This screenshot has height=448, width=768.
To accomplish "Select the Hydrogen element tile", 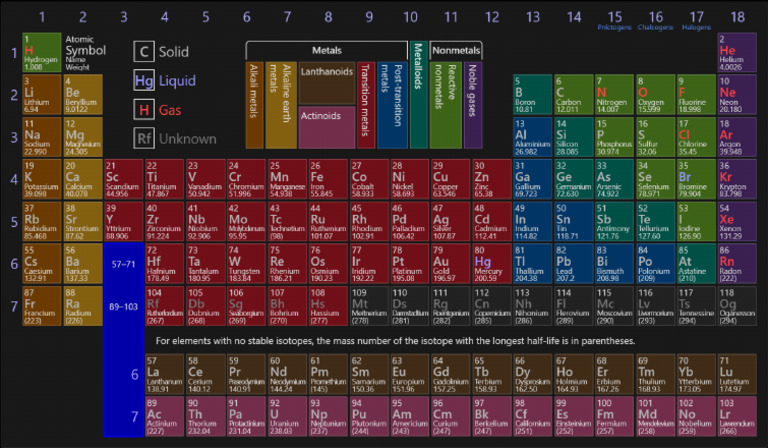I will pyautogui.click(x=42, y=52).
